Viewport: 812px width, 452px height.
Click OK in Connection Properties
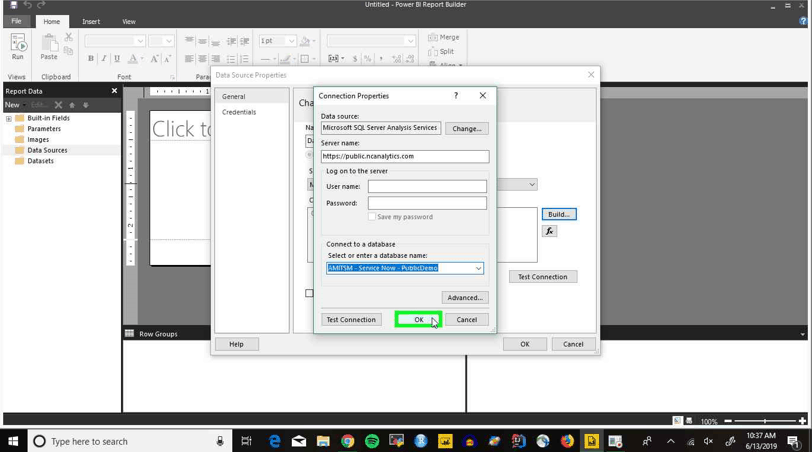[x=418, y=319]
